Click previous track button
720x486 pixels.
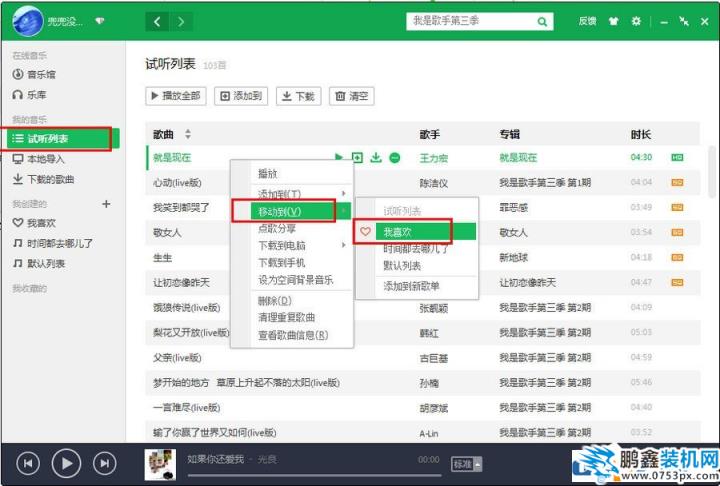point(28,463)
